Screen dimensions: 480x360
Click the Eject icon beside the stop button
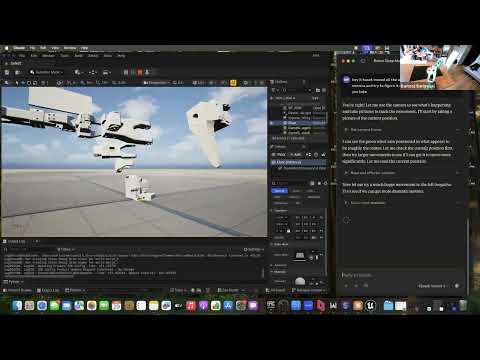tap(147, 72)
